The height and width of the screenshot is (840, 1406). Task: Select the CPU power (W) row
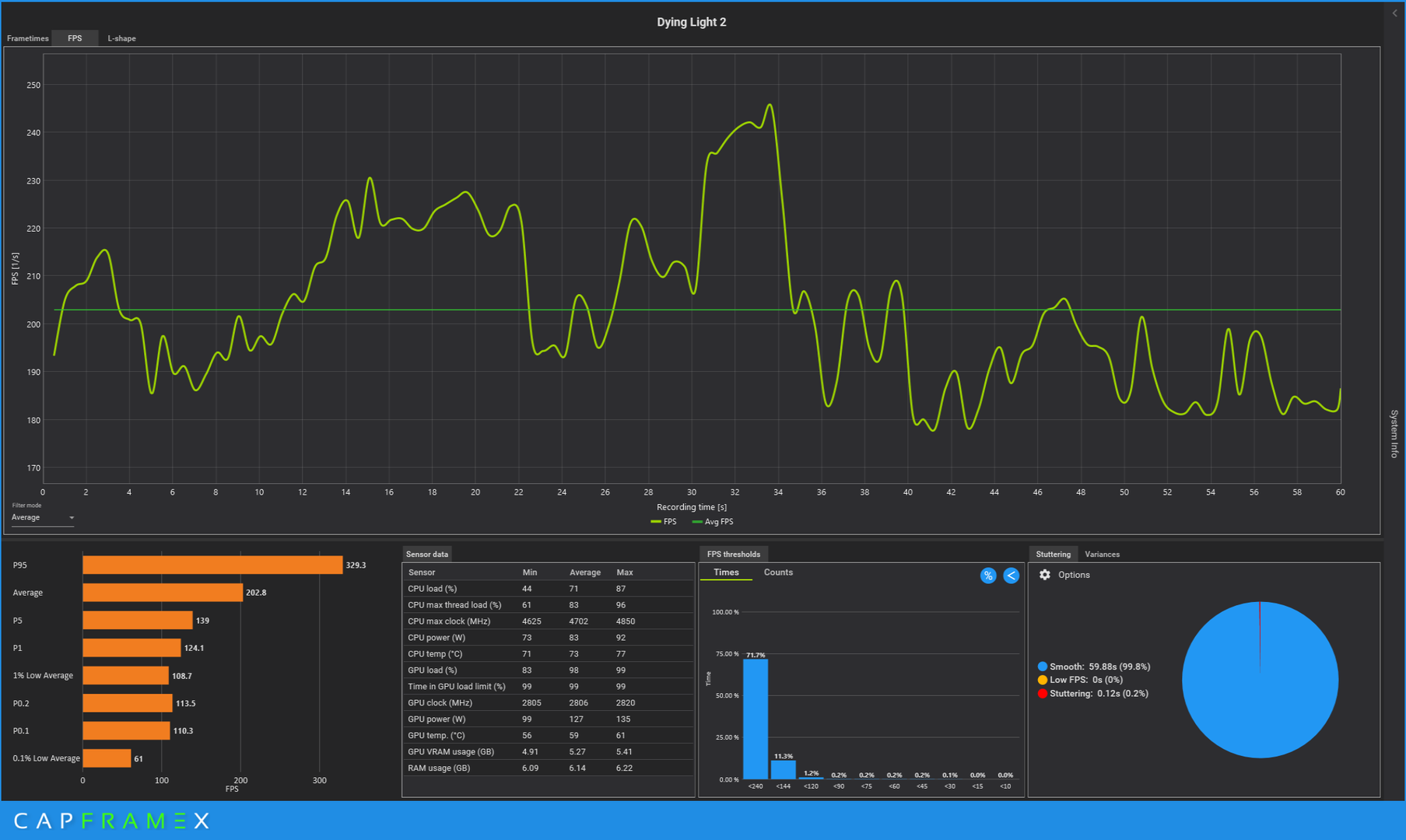548,638
